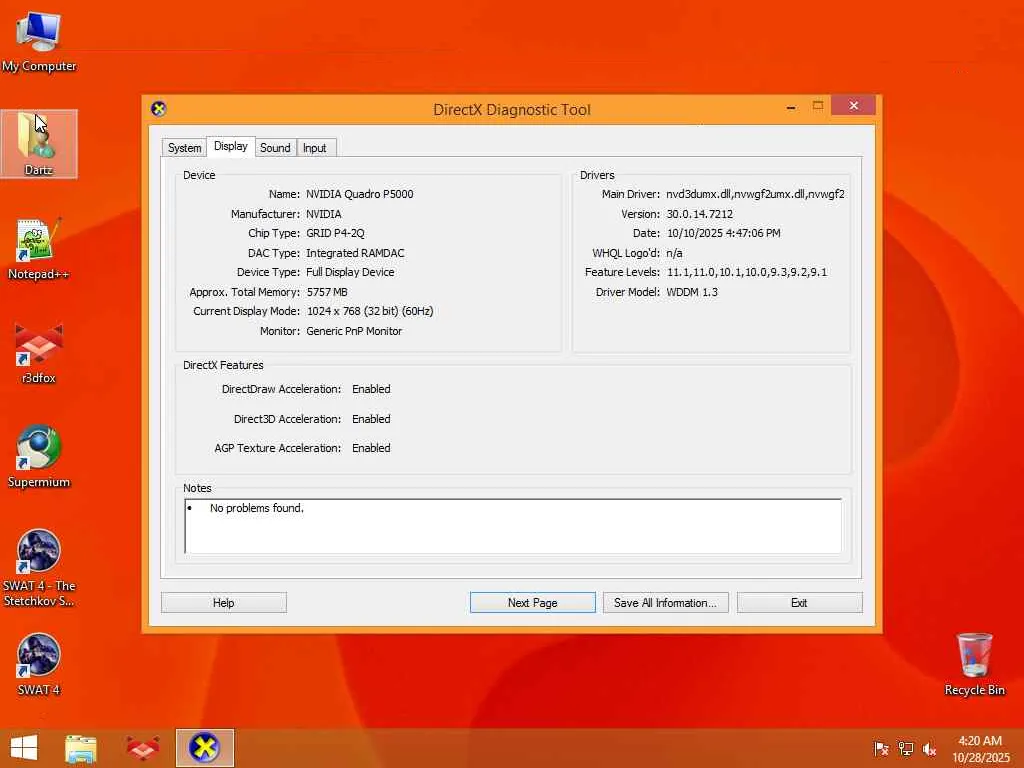Select the Dartz folder icon on desktop
The height and width of the screenshot is (768, 1024).
(39, 144)
